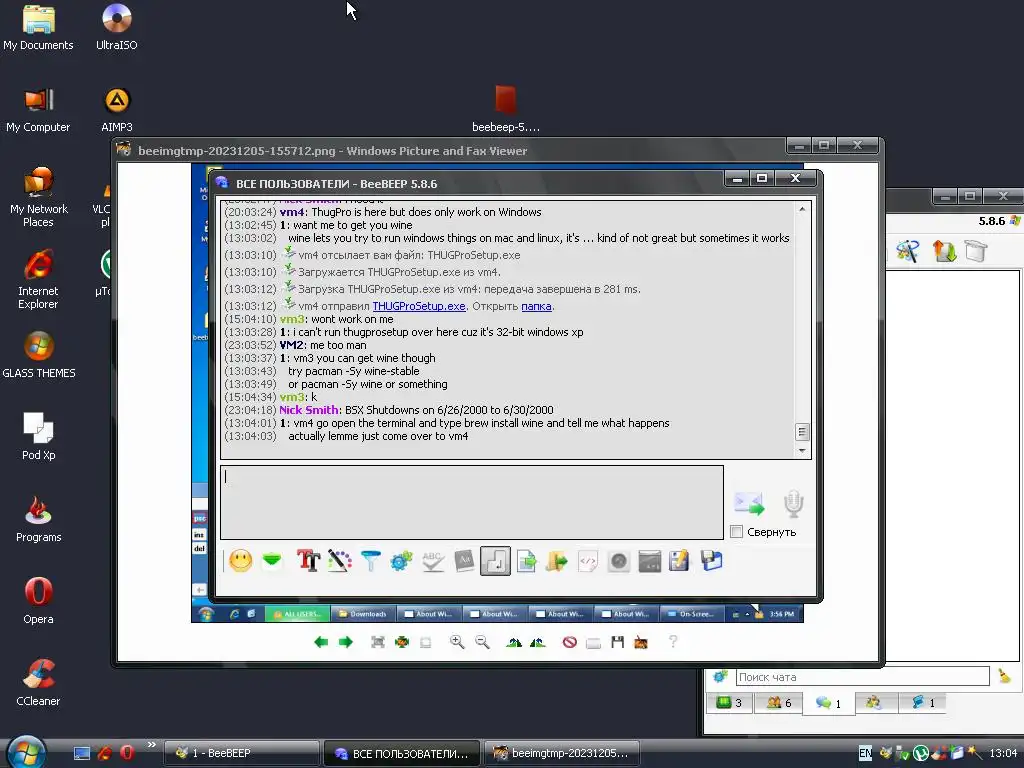Click the chat scrollbar up arrow
The image size is (1024, 768).
tap(802, 209)
